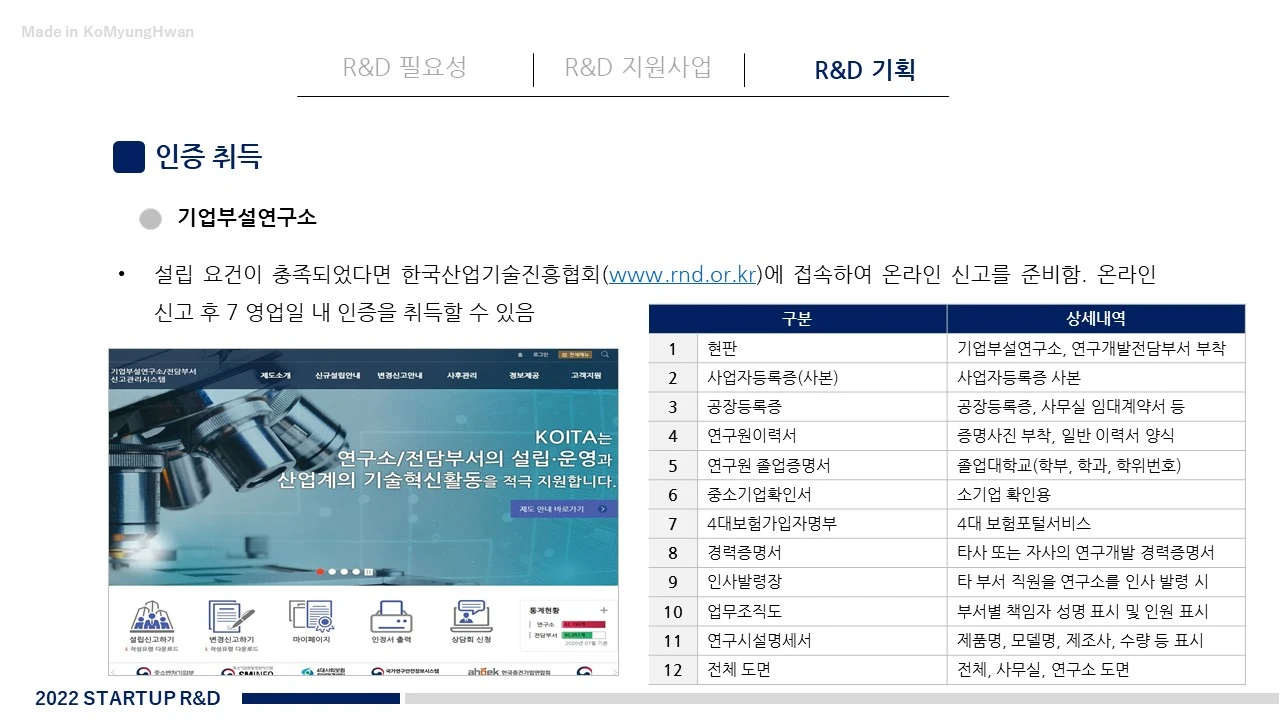Open the 고객지원 navigation dropdown
Screen dimensions: 1280x720
coord(586,375)
